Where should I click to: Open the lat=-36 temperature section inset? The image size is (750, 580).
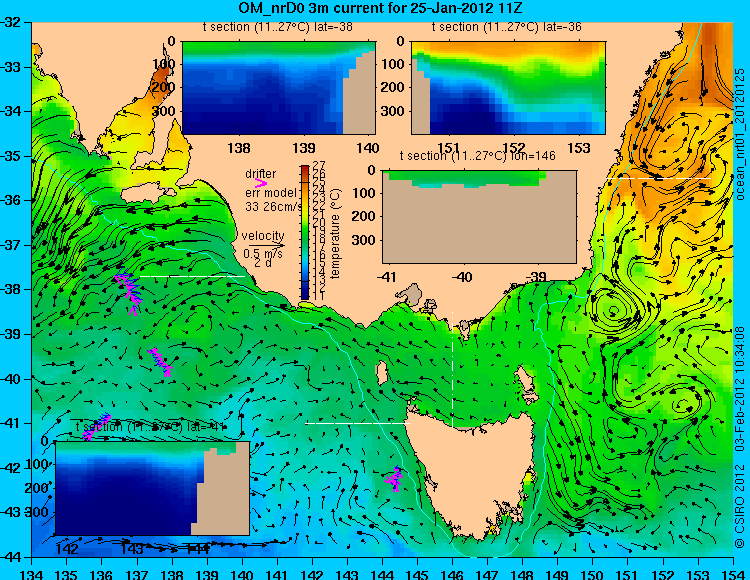click(508, 88)
